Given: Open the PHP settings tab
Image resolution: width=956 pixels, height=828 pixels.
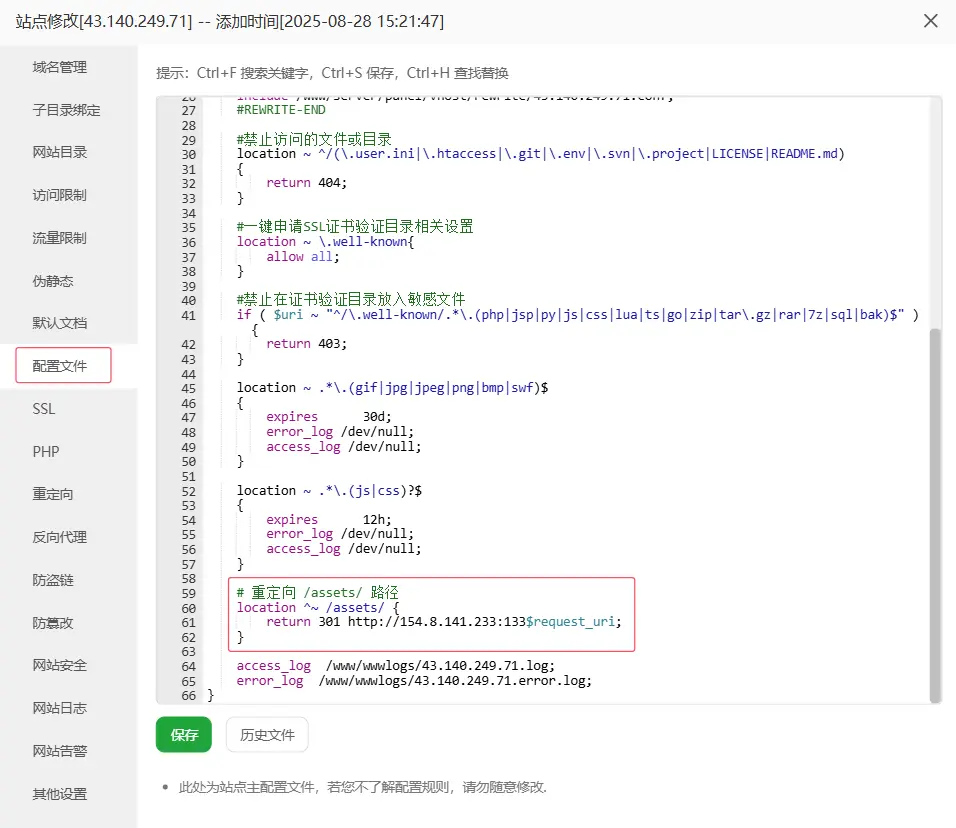Looking at the screenshot, I should coord(46,452).
